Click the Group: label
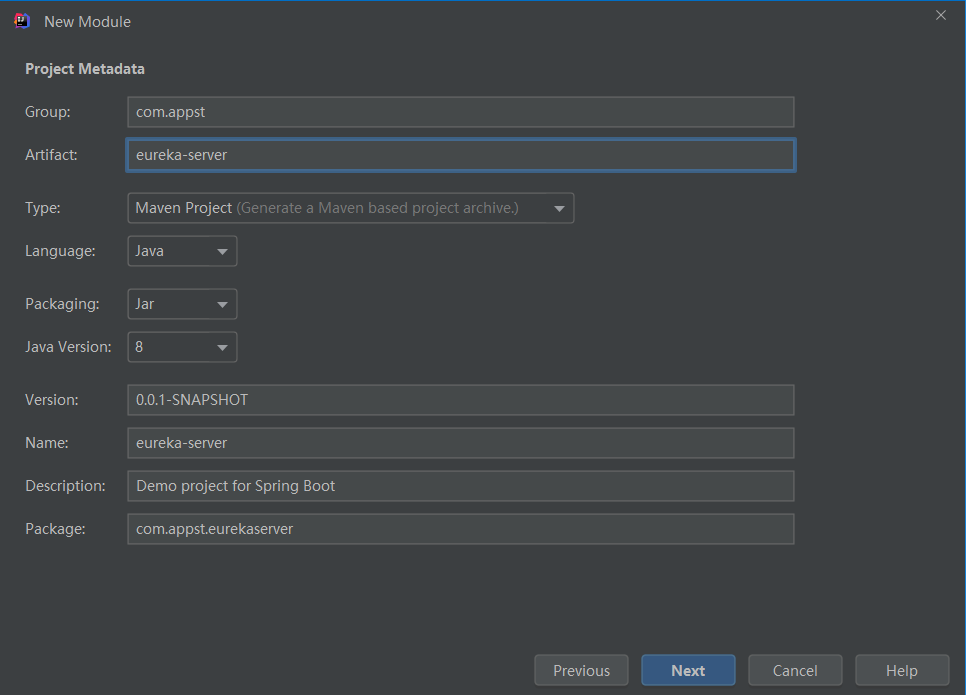Viewport: 966px width, 695px height. coord(48,112)
